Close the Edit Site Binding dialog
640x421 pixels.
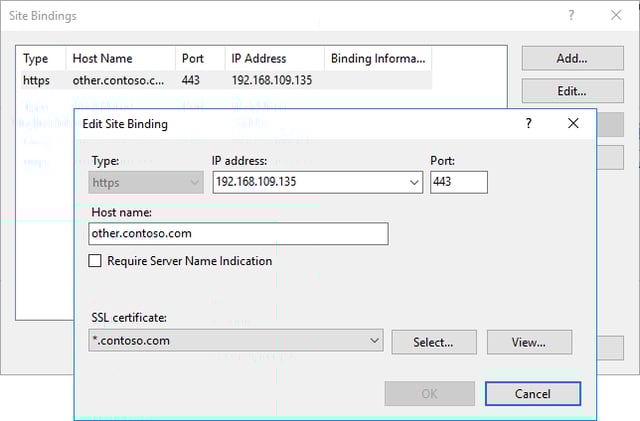pos(573,124)
